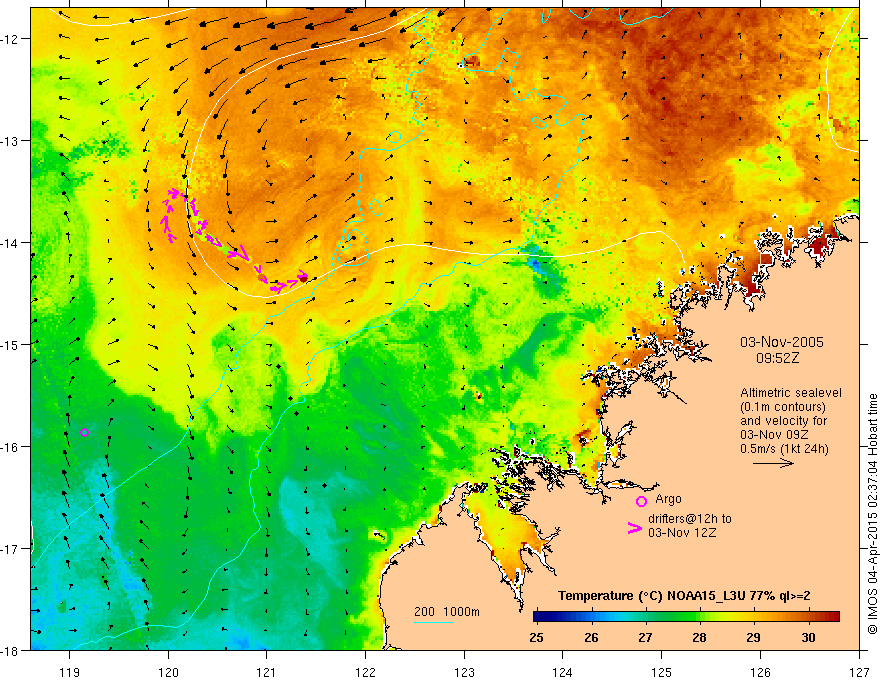Click longitude axis label 120

click(x=168, y=672)
